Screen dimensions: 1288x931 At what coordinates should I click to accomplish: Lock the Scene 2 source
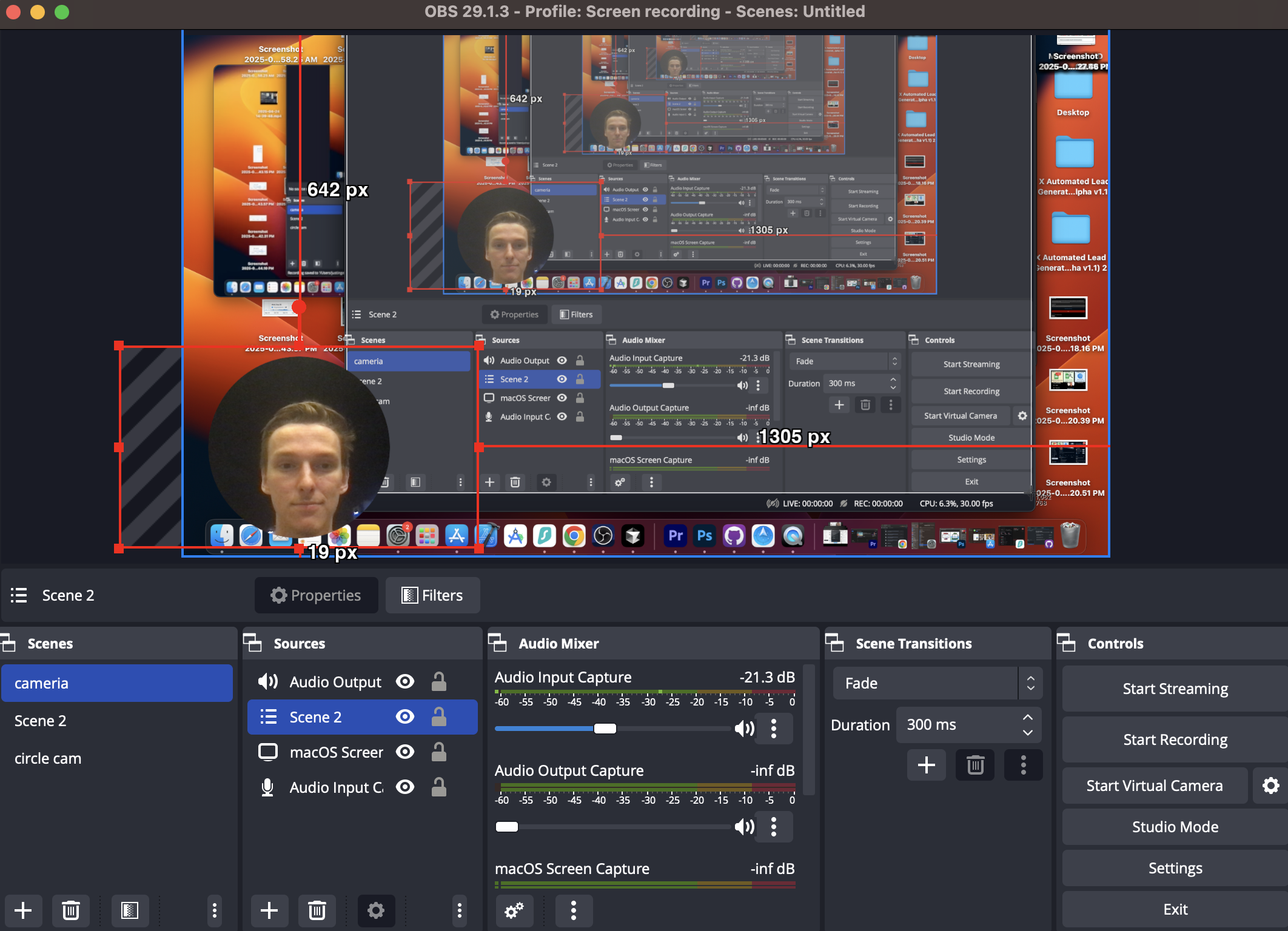pos(439,717)
